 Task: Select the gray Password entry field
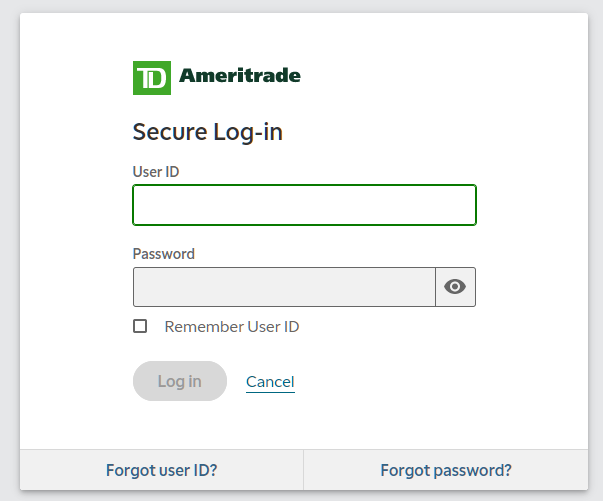[284, 287]
